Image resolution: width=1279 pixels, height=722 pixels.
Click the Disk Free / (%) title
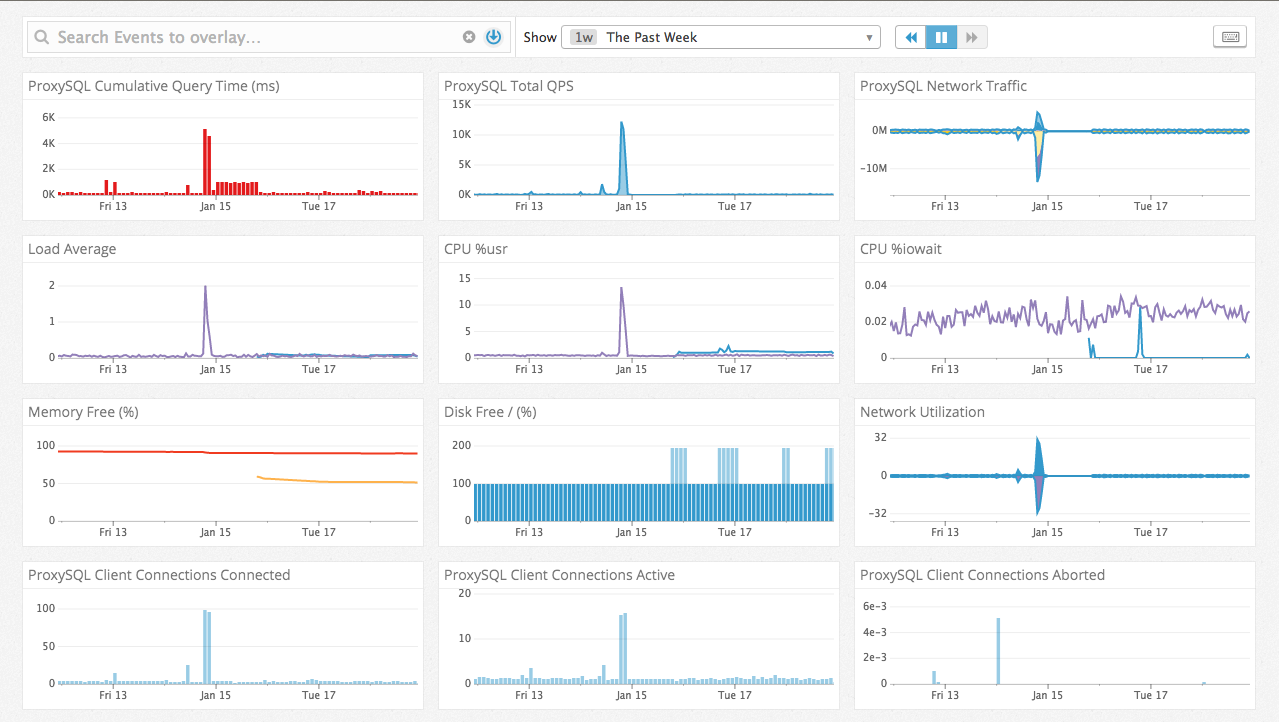[x=490, y=412]
